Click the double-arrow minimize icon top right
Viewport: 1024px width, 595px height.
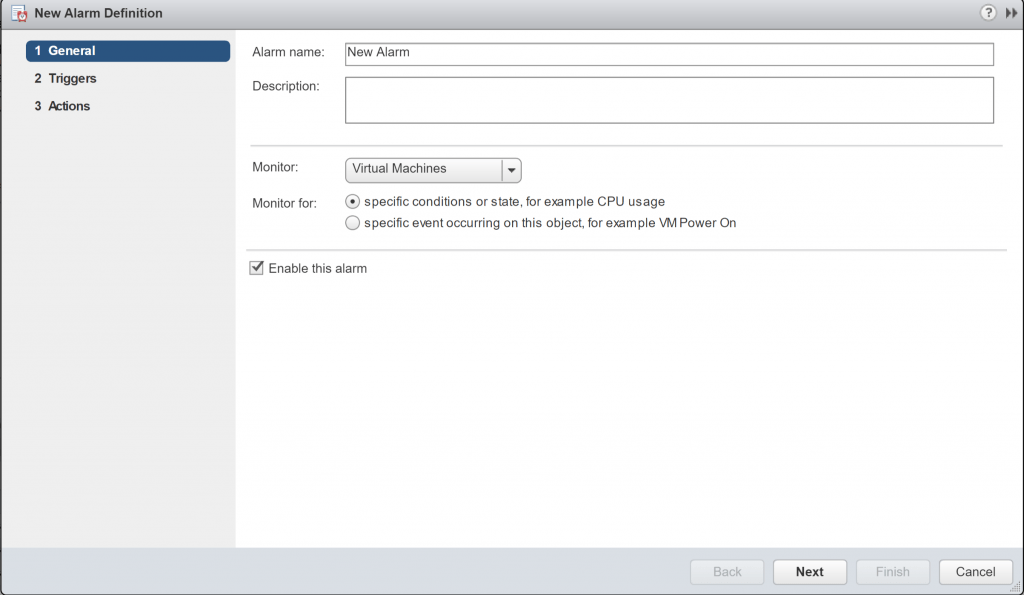point(1010,13)
